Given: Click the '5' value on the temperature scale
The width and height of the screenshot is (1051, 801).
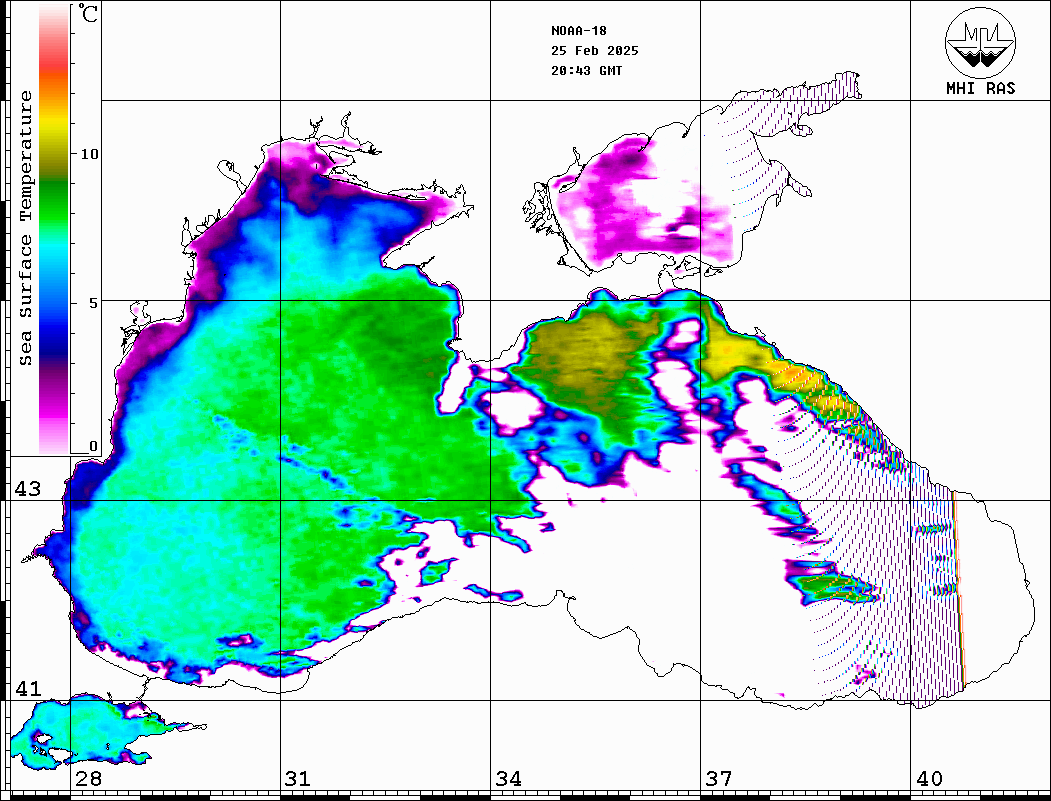Looking at the screenshot, I should click(94, 303).
